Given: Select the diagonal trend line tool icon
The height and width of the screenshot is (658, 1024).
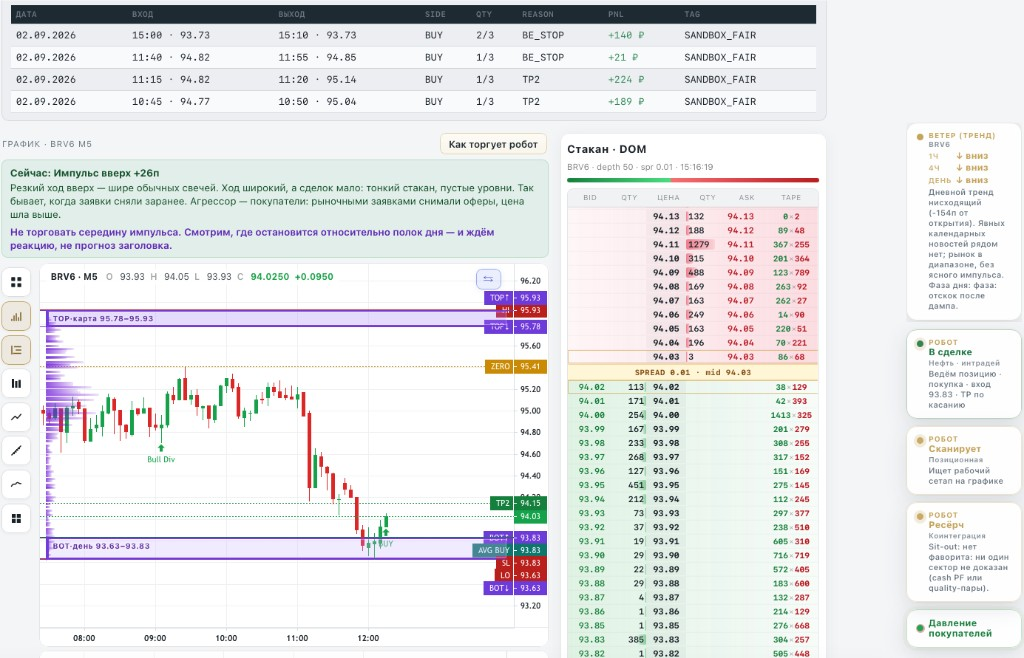Looking at the screenshot, I should pos(16,450).
